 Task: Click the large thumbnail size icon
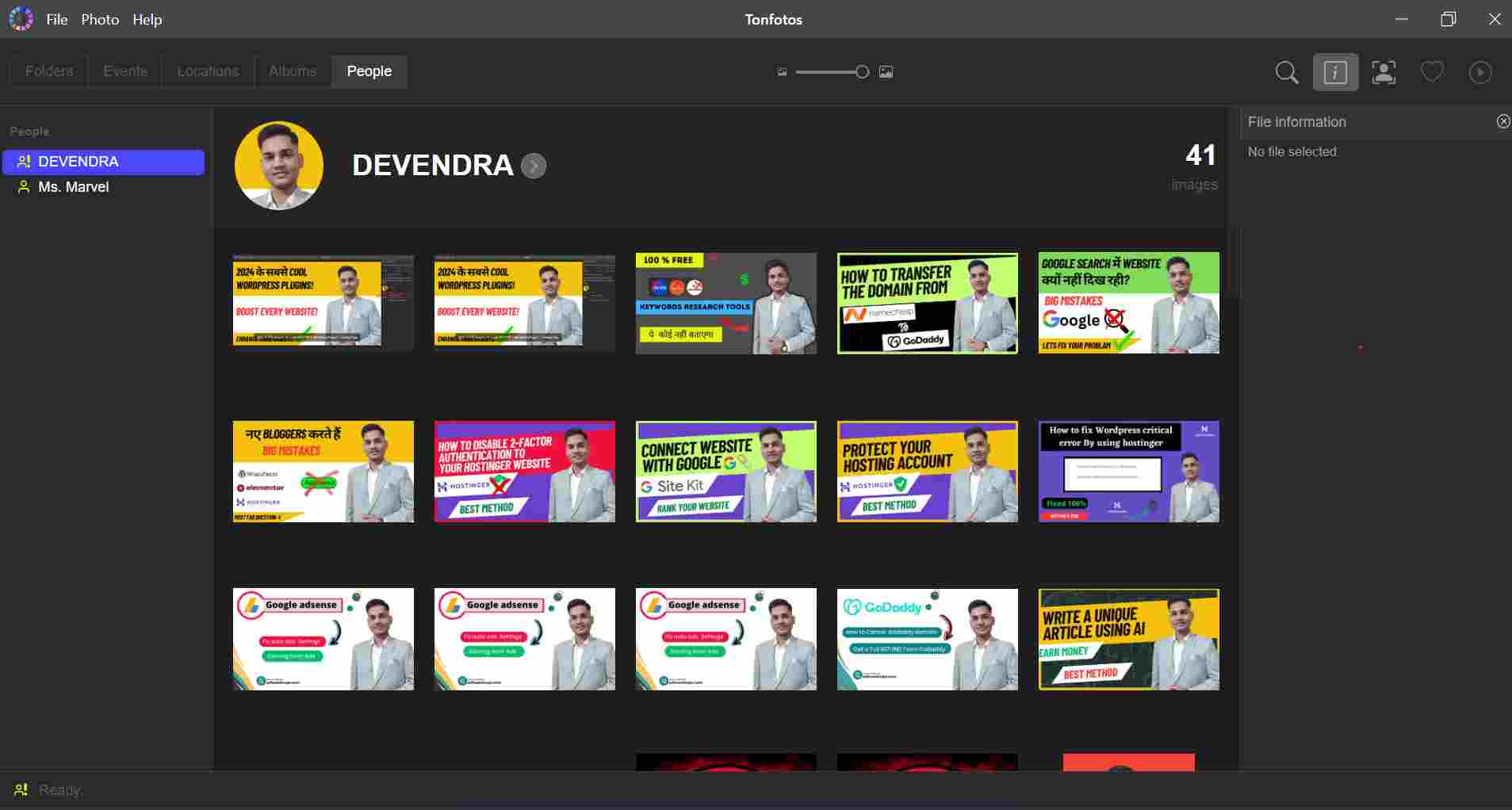click(886, 72)
